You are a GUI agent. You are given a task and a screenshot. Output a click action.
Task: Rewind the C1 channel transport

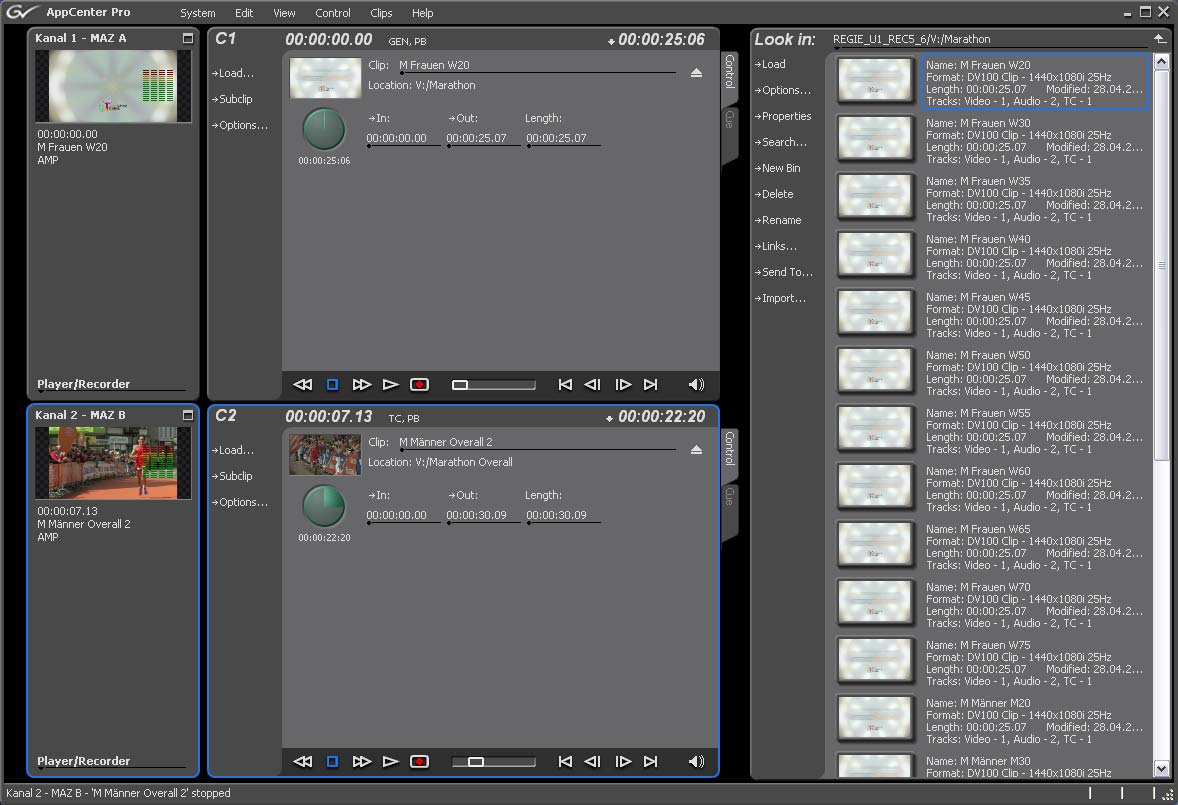(x=303, y=384)
